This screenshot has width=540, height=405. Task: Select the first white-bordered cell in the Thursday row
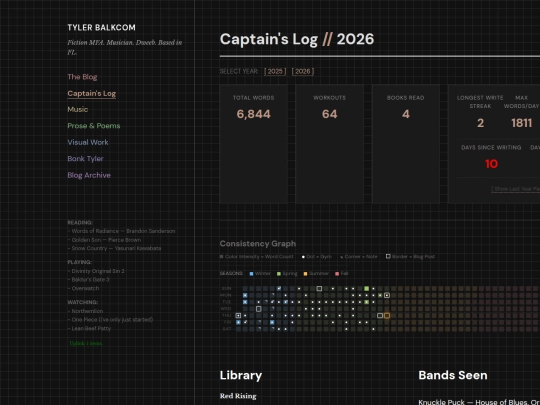pyautogui.click(x=238, y=315)
